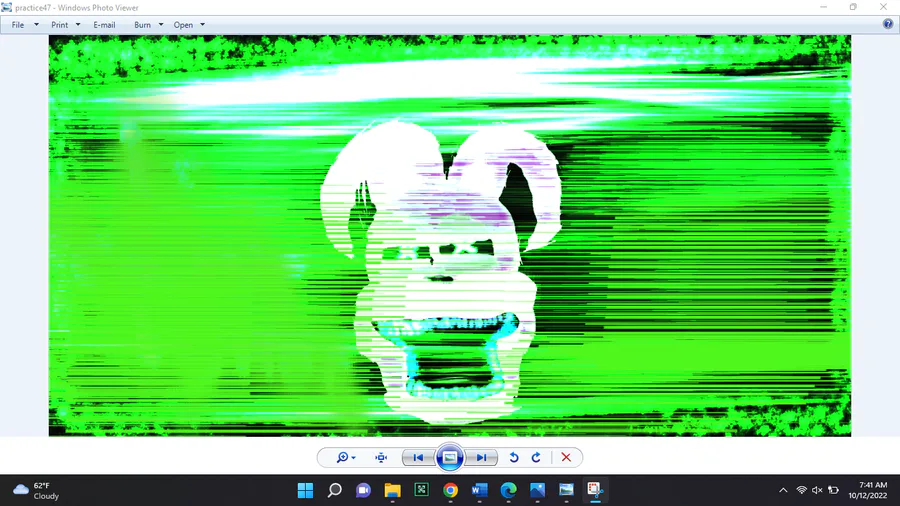Open Windows Search from the taskbar
900x506 pixels.
335,490
